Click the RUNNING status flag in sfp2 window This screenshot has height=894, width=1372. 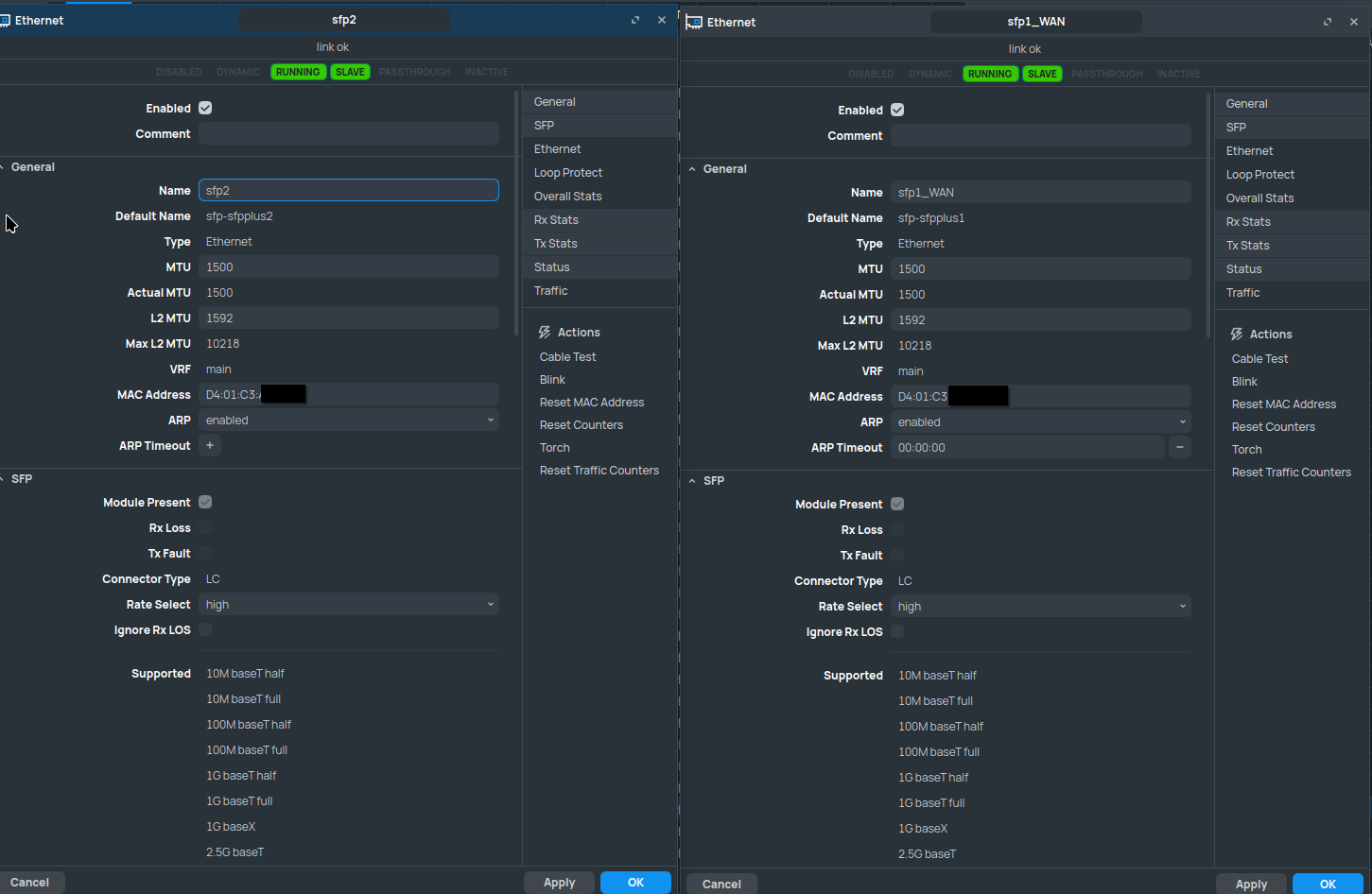point(298,72)
